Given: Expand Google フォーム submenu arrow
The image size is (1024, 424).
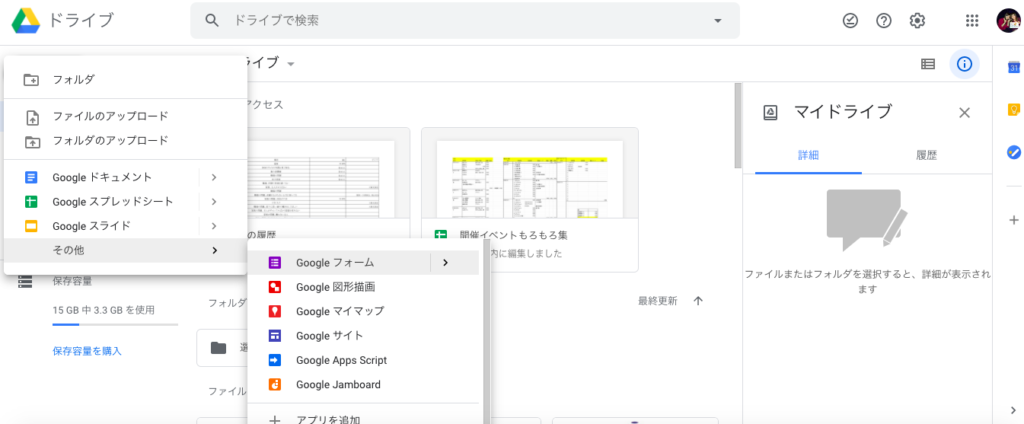Looking at the screenshot, I should pyautogui.click(x=445, y=263).
